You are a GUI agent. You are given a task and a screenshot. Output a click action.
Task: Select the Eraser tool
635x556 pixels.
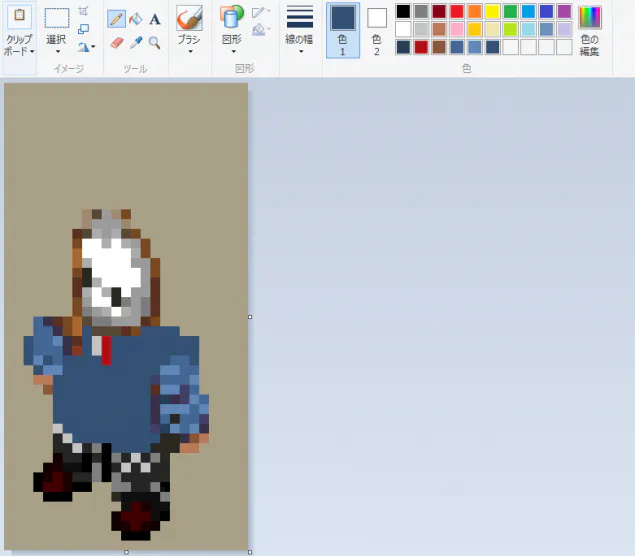[x=117, y=43]
